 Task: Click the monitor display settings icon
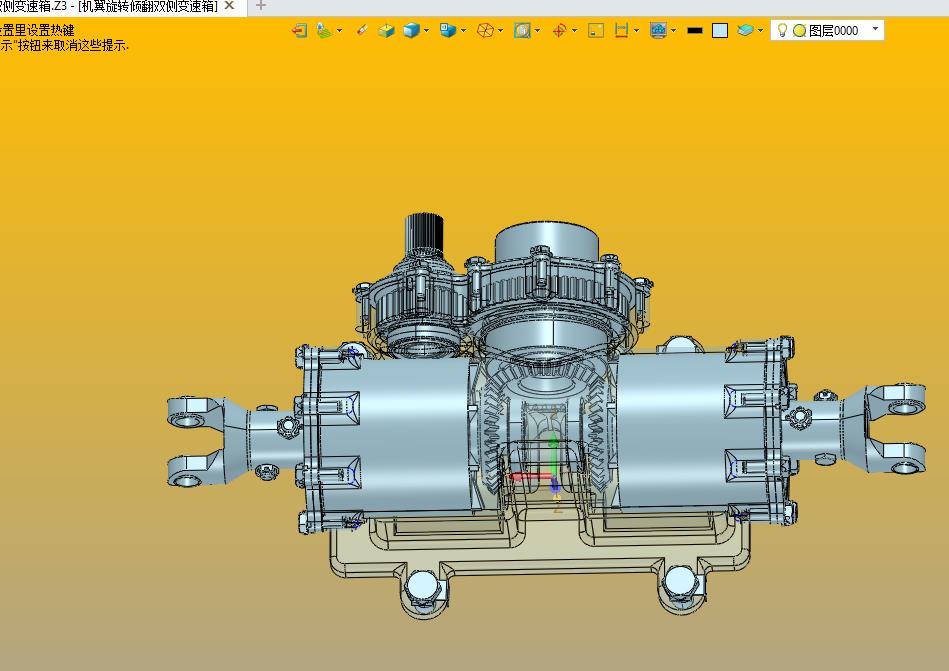tap(657, 31)
